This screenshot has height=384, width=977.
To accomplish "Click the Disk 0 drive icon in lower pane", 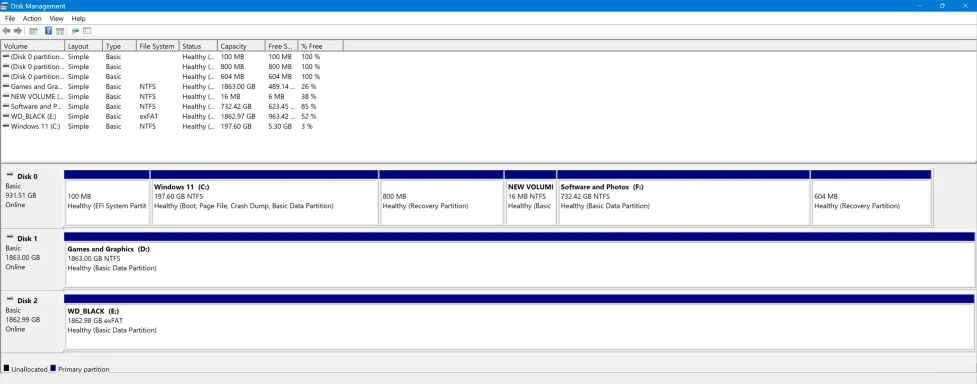I will point(9,176).
